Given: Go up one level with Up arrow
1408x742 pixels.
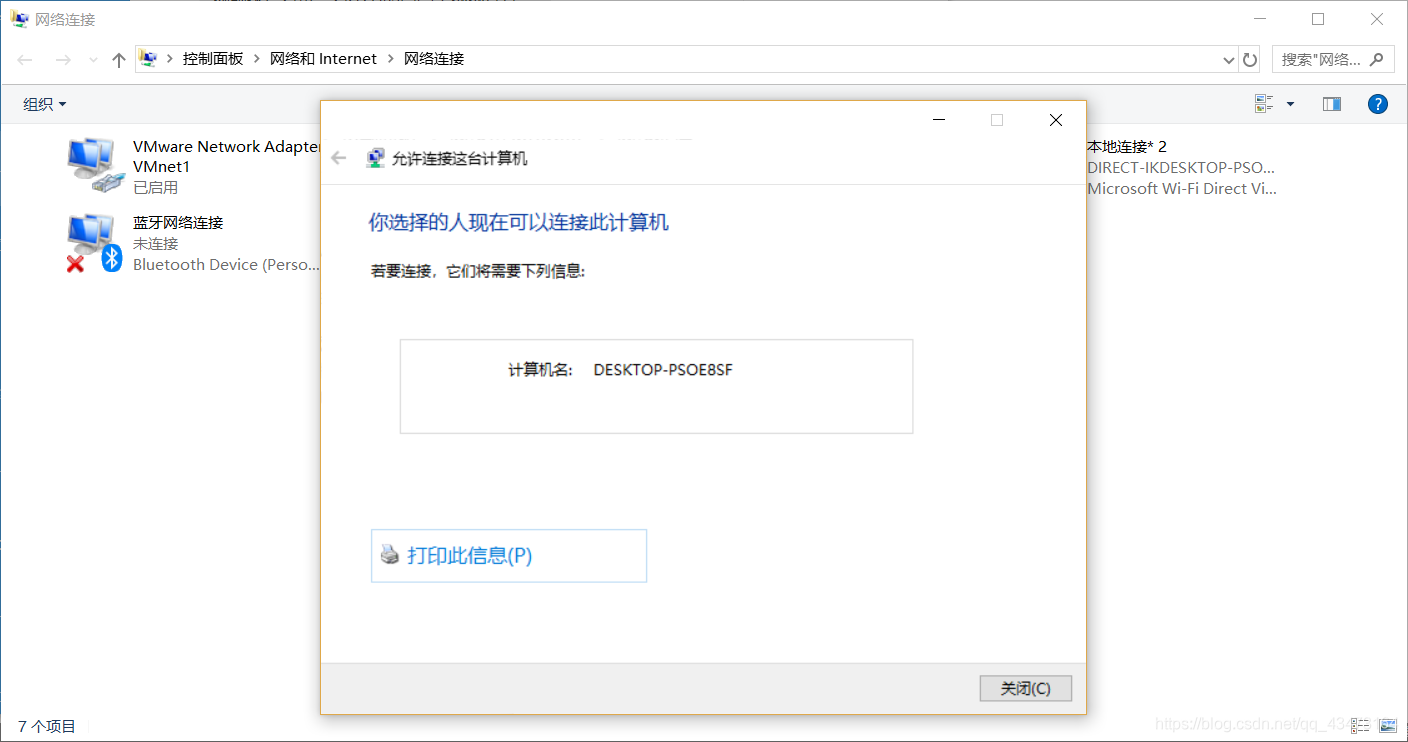Looking at the screenshot, I should [119, 60].
